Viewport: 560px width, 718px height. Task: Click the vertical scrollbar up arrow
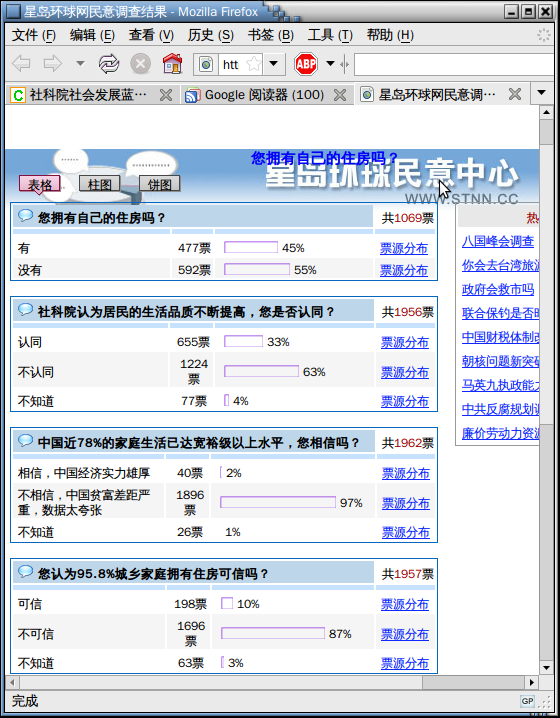click(x=546, y=112)
